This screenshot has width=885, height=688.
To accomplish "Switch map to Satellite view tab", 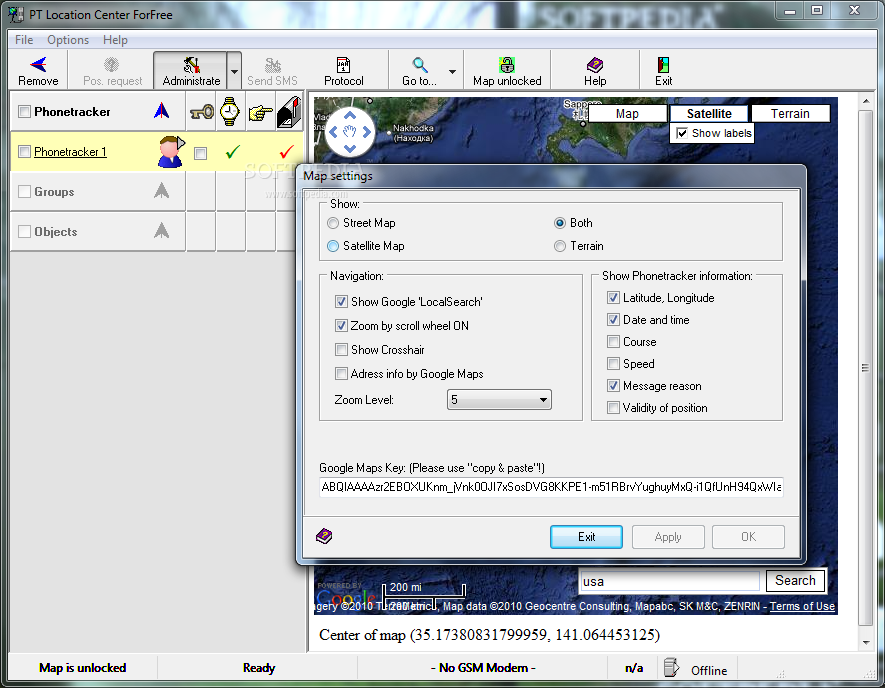I will 709,113.
